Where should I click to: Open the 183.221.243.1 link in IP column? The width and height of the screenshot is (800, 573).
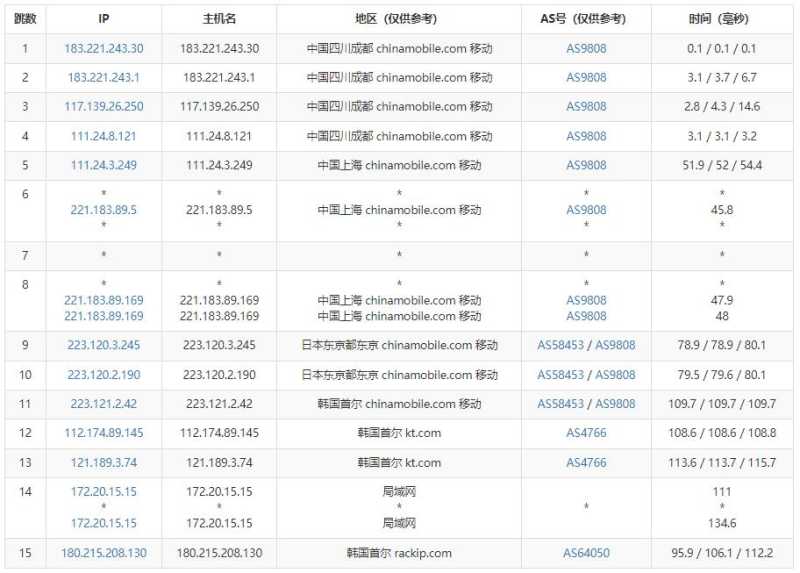pos(104,78)
